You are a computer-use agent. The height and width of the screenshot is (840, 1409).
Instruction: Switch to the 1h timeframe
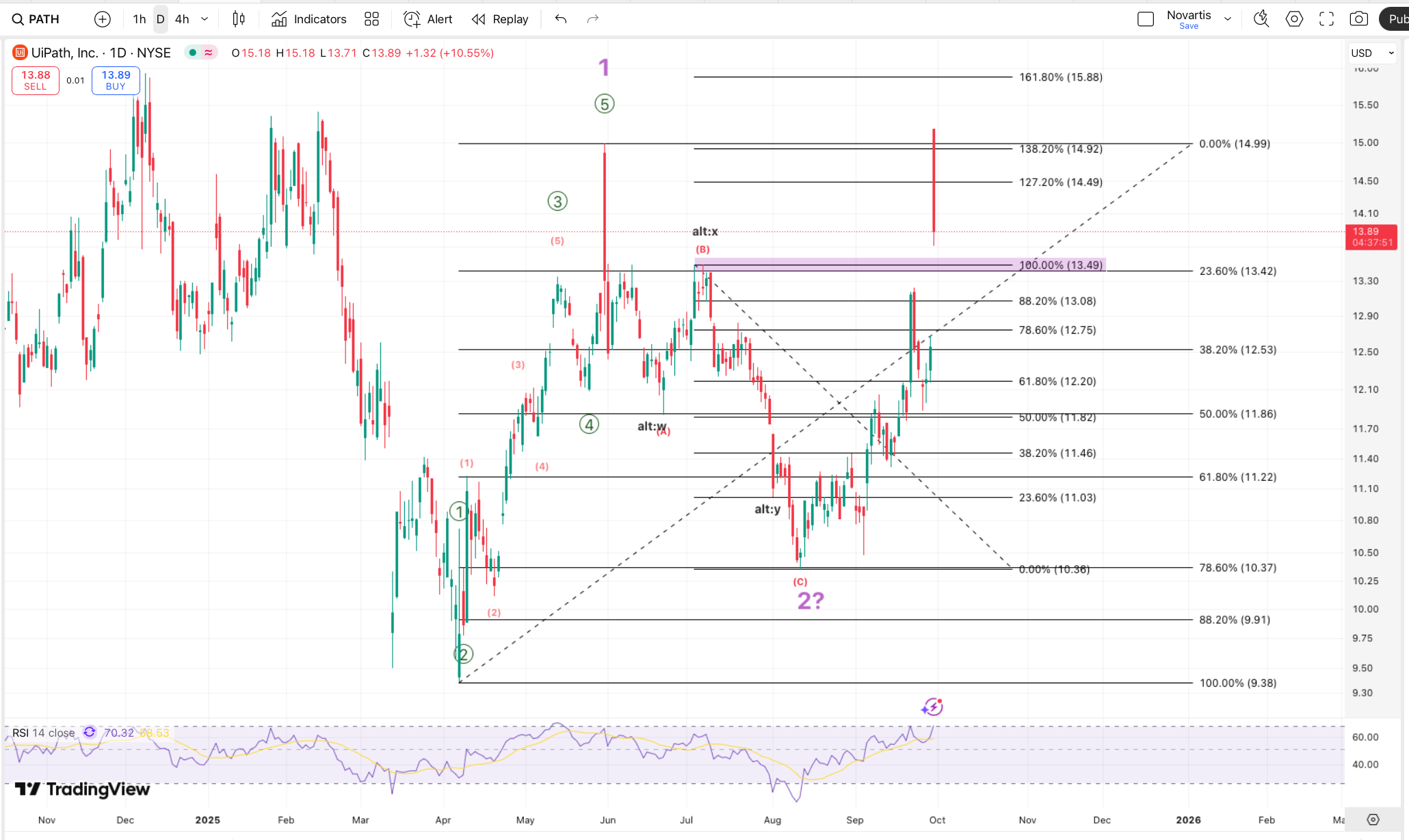pos(140,19)
